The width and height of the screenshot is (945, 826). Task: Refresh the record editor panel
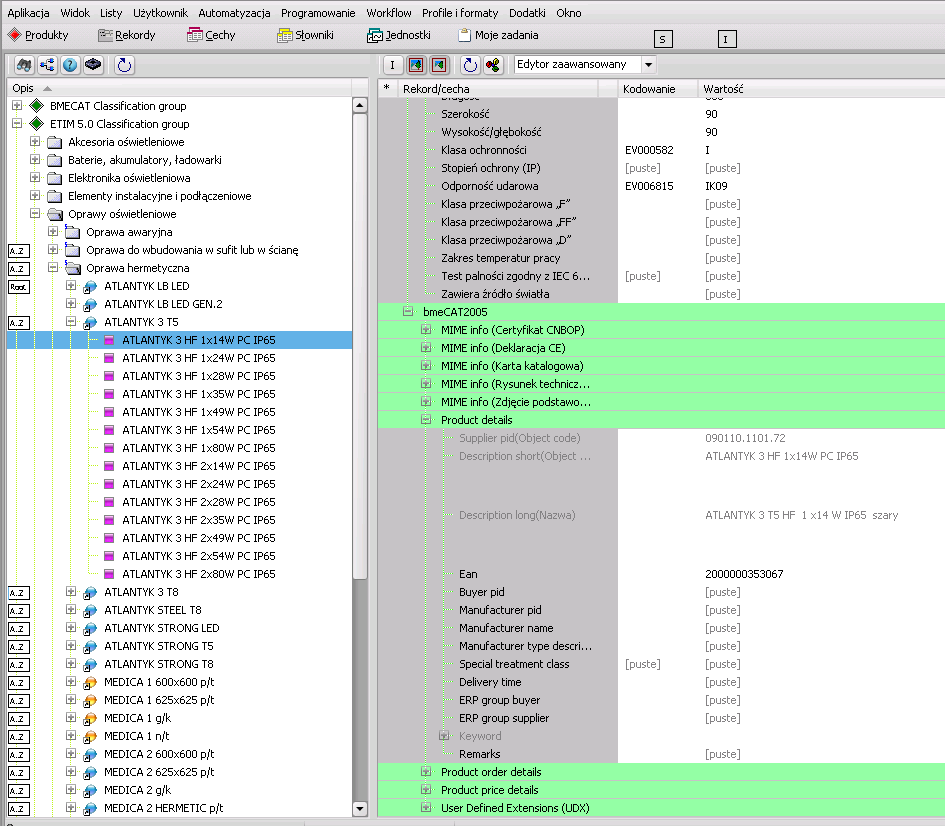tap(470, 64)
